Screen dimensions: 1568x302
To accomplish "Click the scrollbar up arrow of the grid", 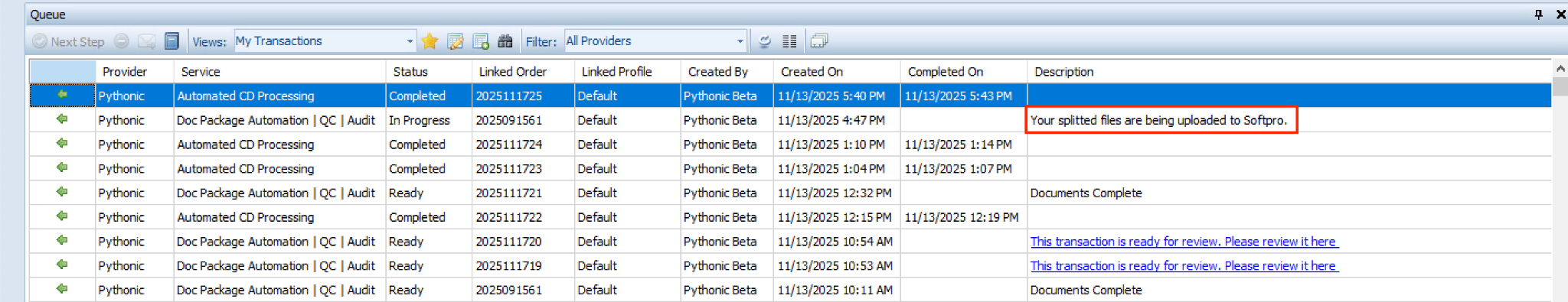I will coord(1560,69).
